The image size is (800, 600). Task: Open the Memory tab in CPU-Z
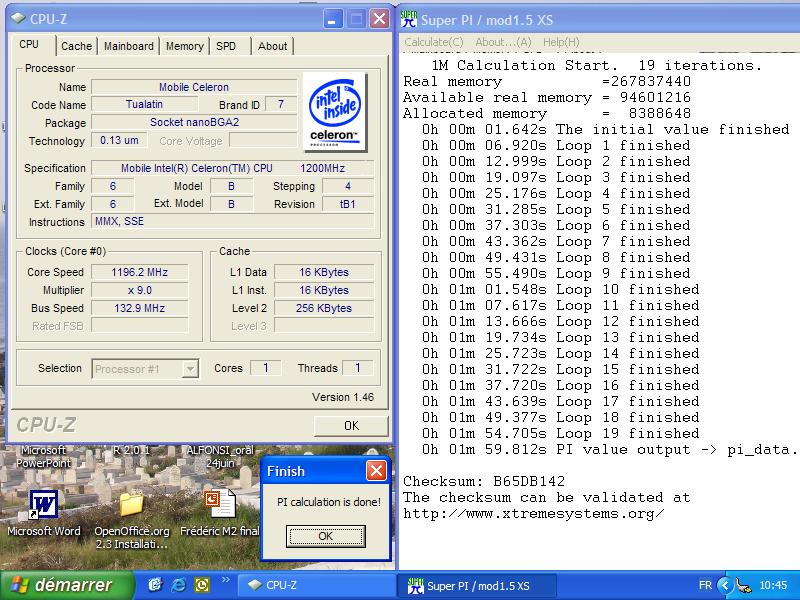coord(184,46)
